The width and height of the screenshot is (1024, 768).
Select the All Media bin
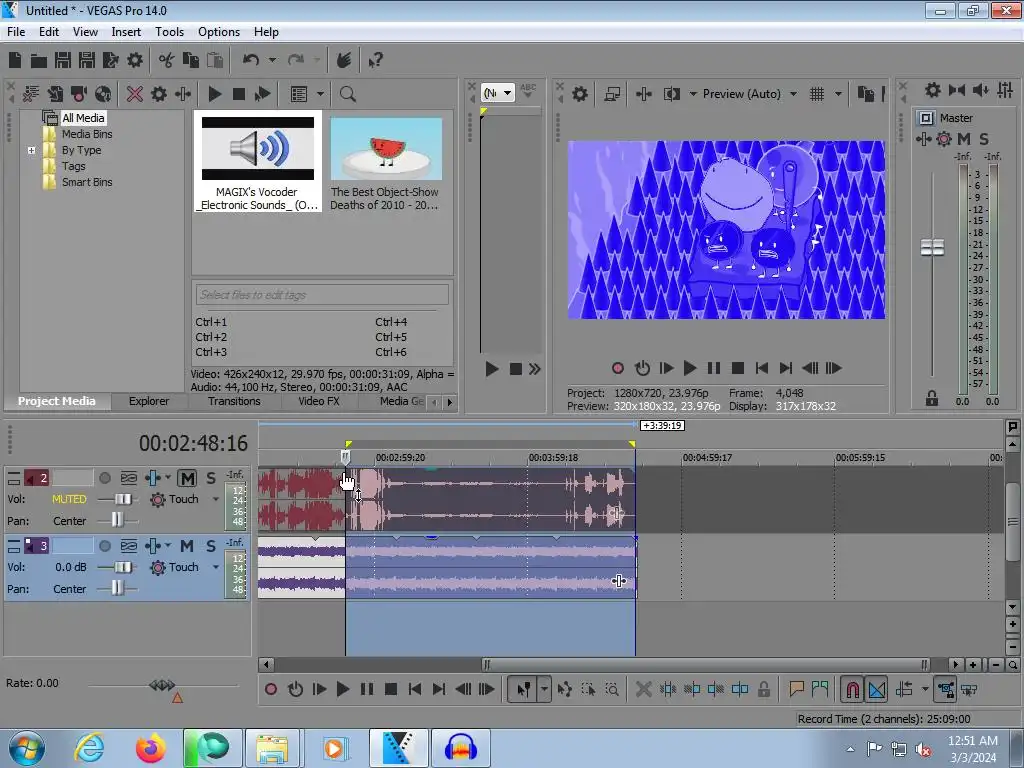click(83, 118)
